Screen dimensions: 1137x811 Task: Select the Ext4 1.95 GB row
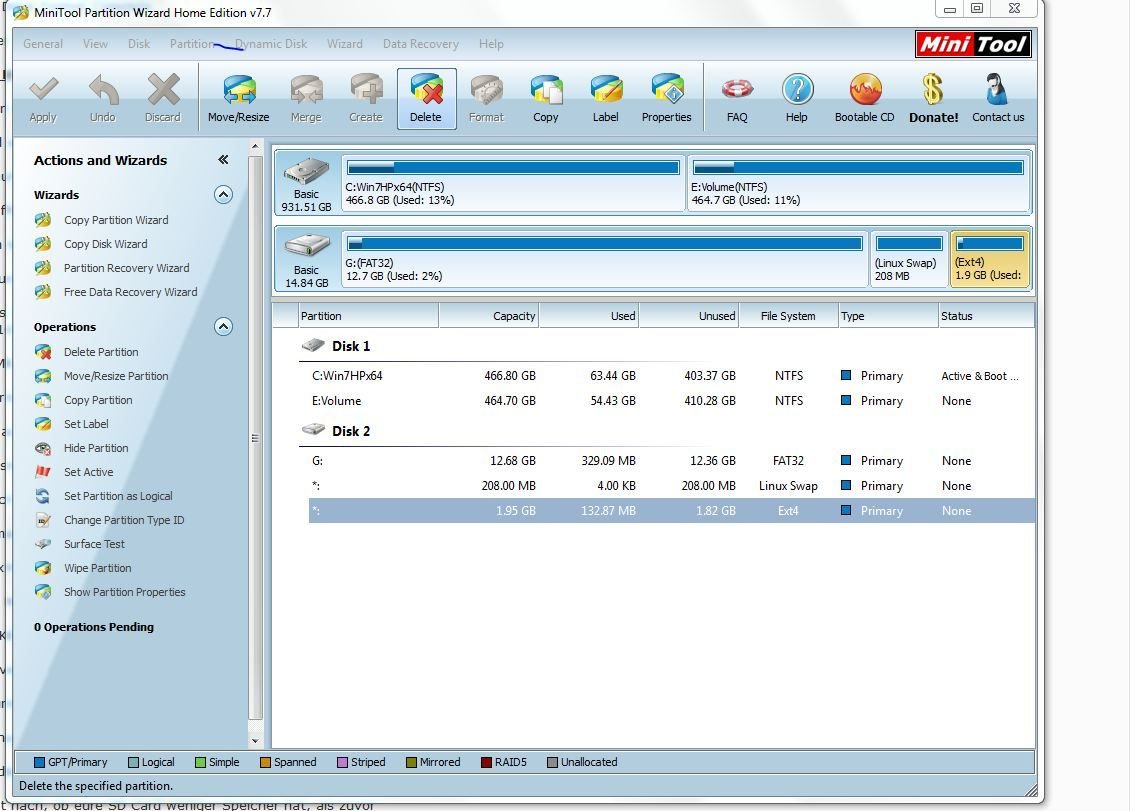coord(671,511)
